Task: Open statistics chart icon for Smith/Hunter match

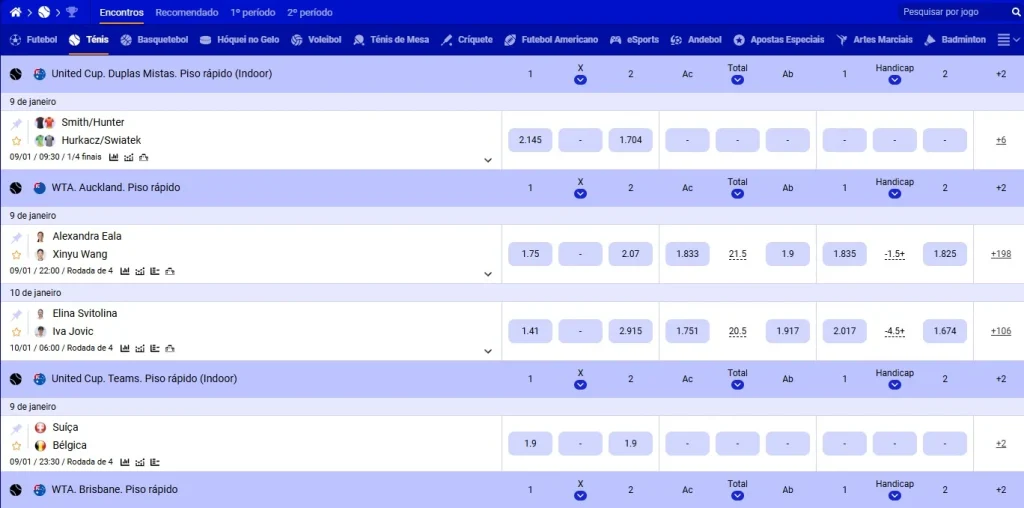Action: click(x=114, y=157)
